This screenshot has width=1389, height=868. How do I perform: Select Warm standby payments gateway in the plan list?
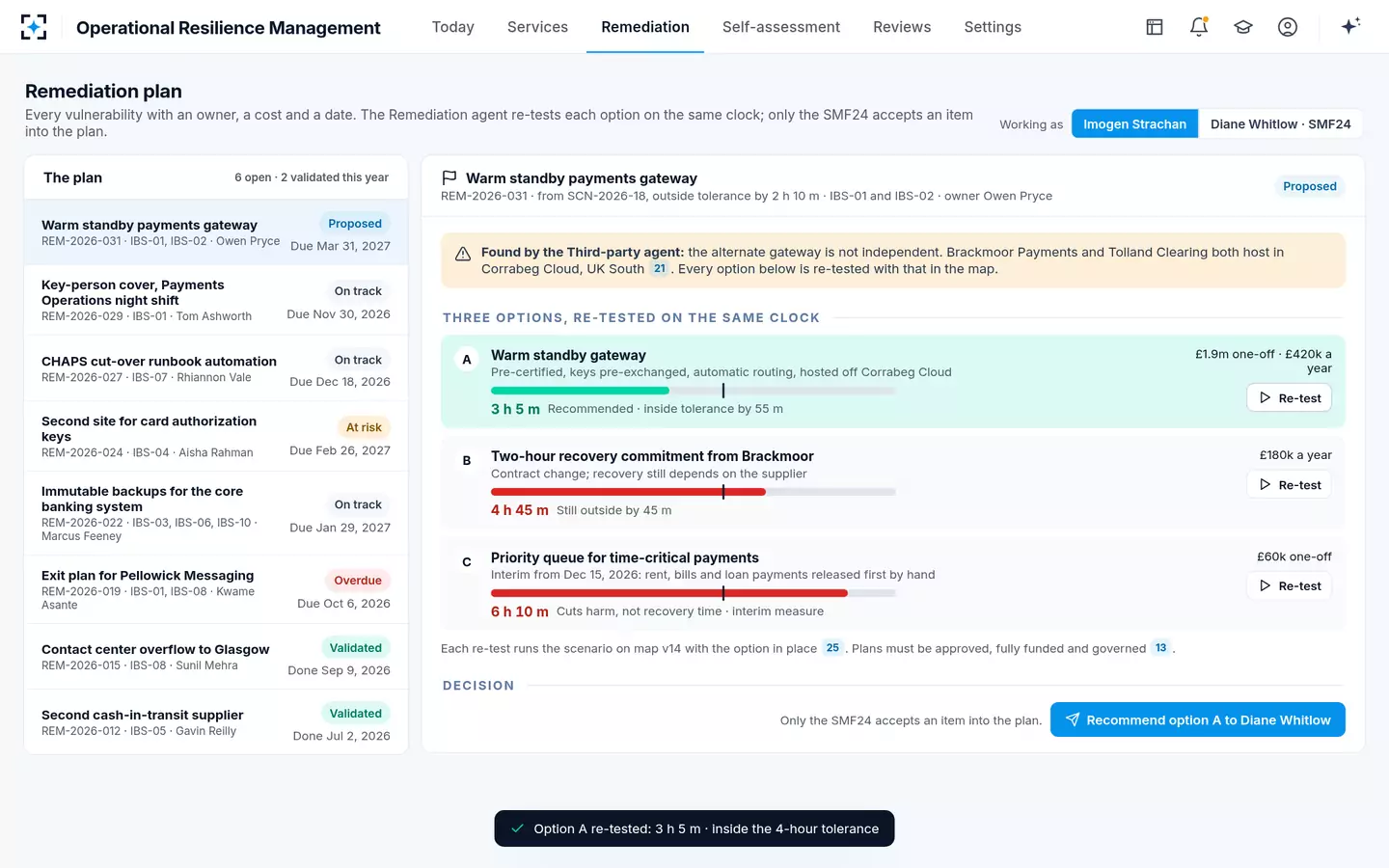click(x=216, y=232)
